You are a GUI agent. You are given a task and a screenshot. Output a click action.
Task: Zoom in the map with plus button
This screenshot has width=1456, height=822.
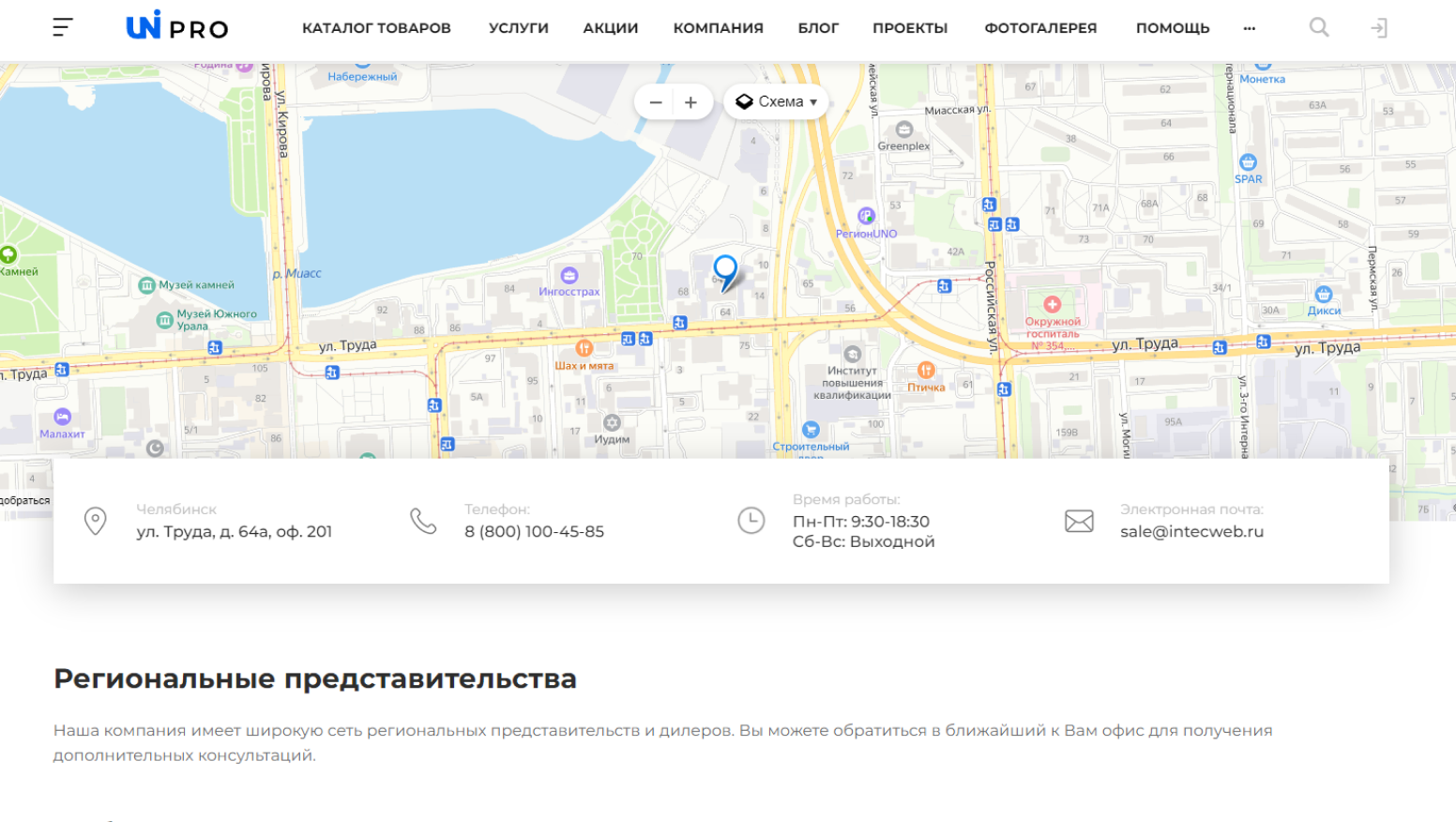pyautogui.click(x=690, y=102)
